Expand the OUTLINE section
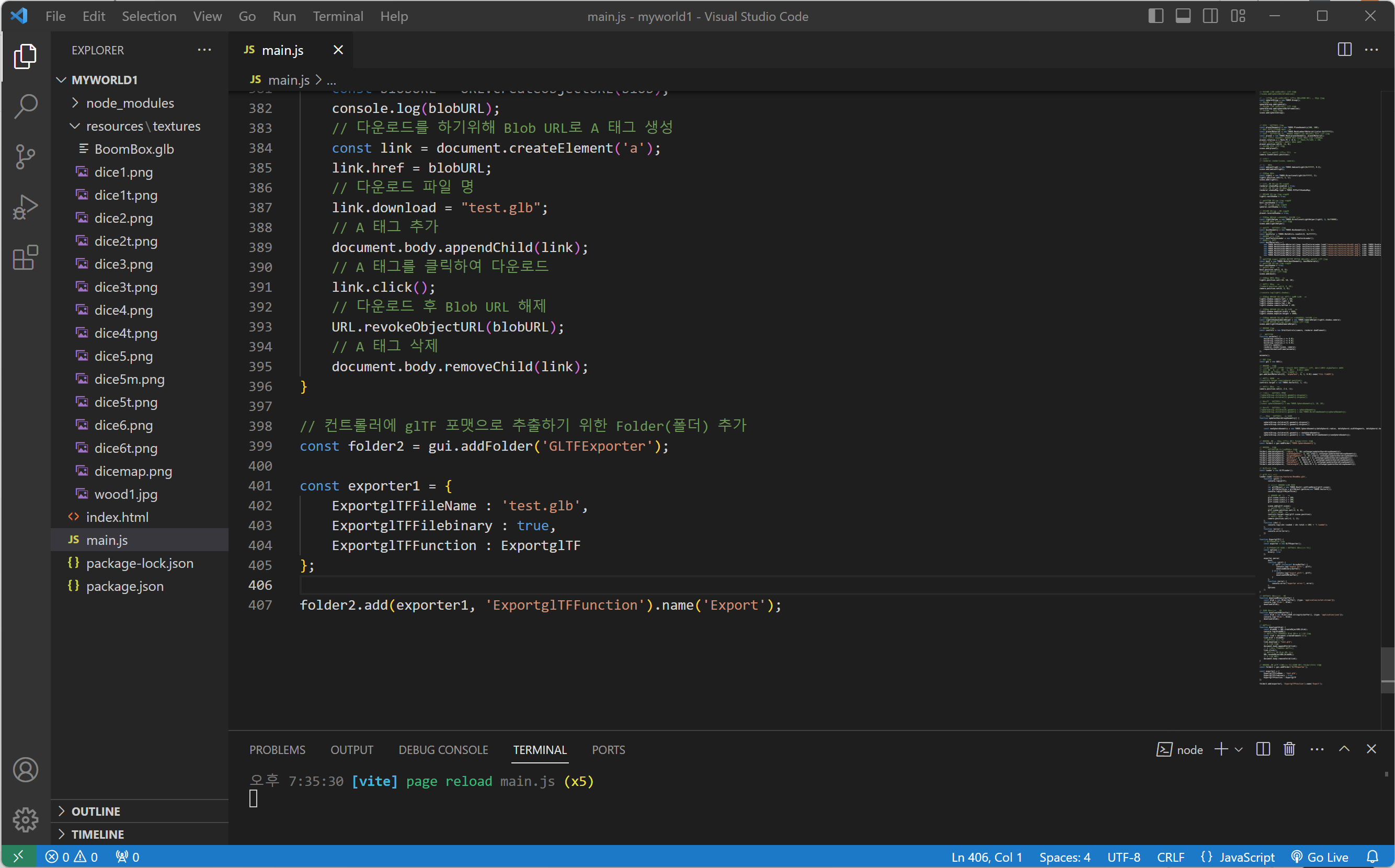This screenshot has height=868, width=1395. tap(95, 811)
